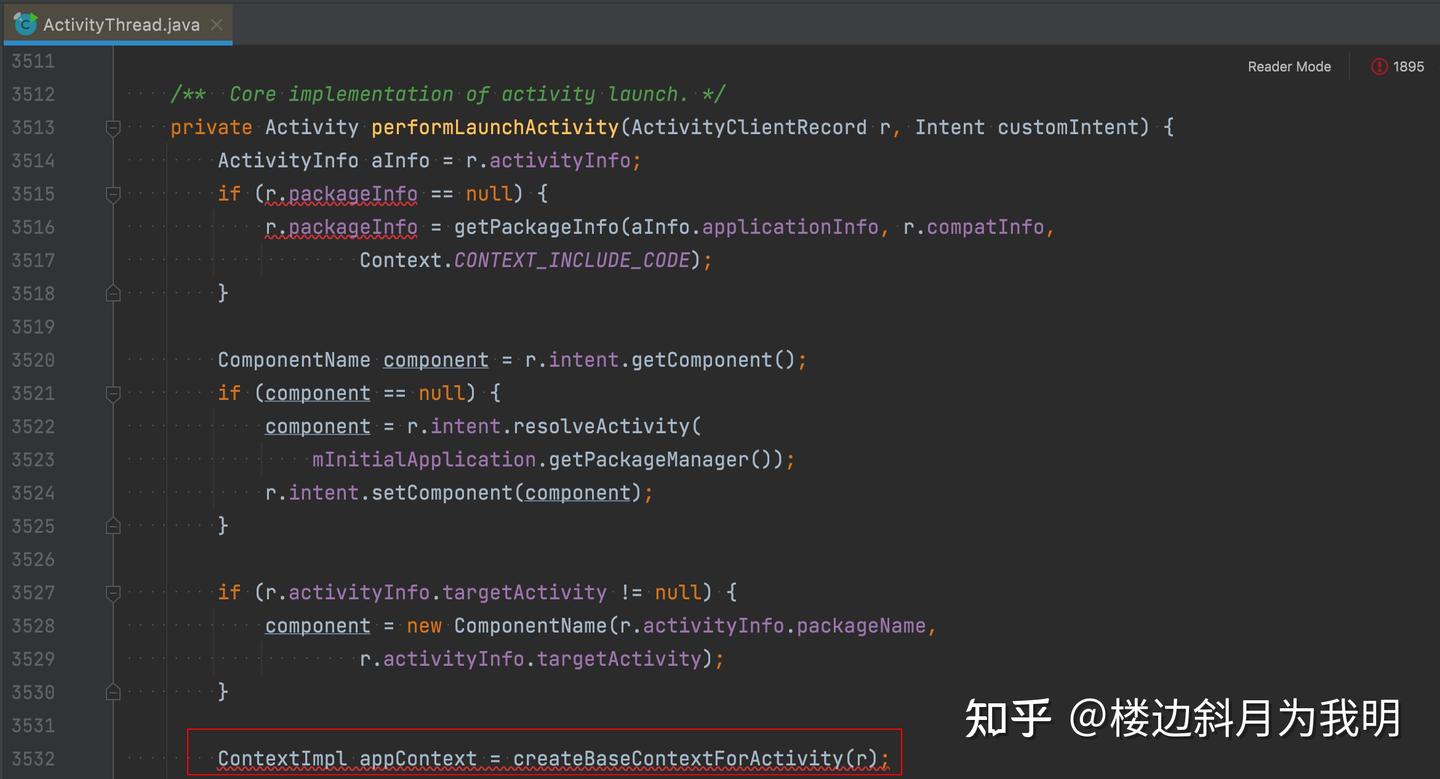Fold the if block starting at line 3515
The height and width of the screenshot is (779, 1440).
pos(113,193)
